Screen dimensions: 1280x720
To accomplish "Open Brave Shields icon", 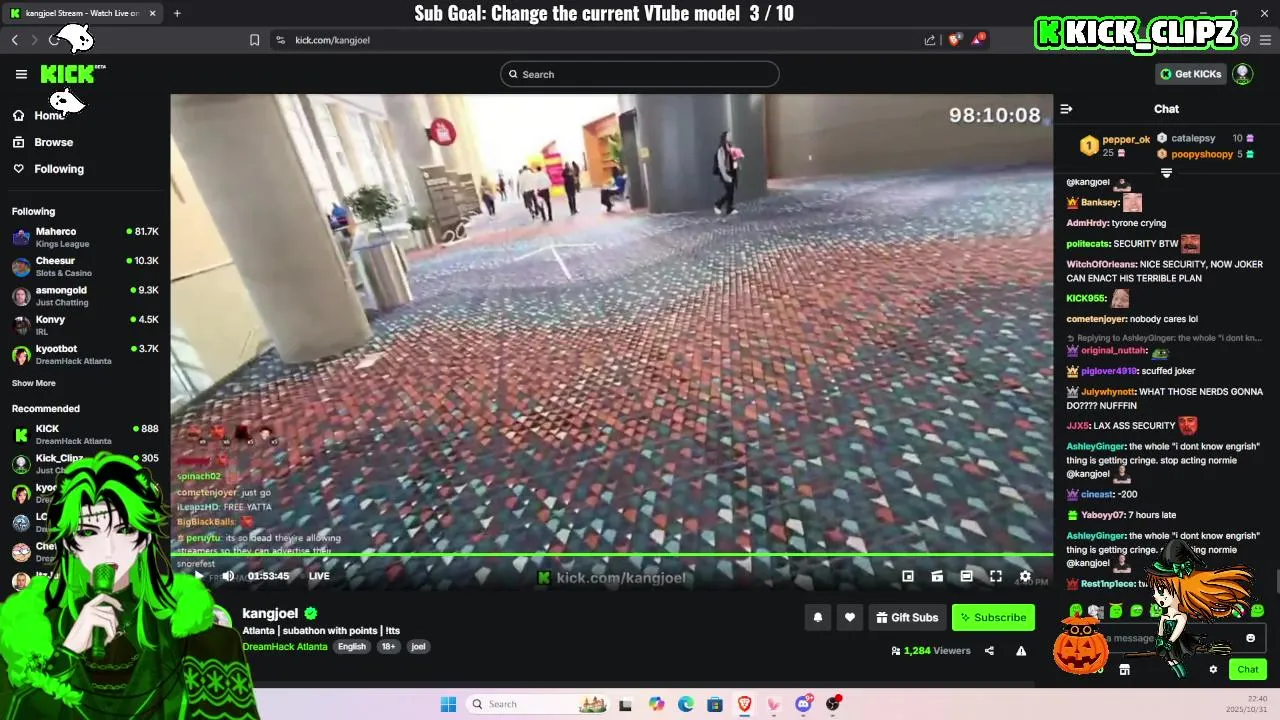I will point(954,40).
